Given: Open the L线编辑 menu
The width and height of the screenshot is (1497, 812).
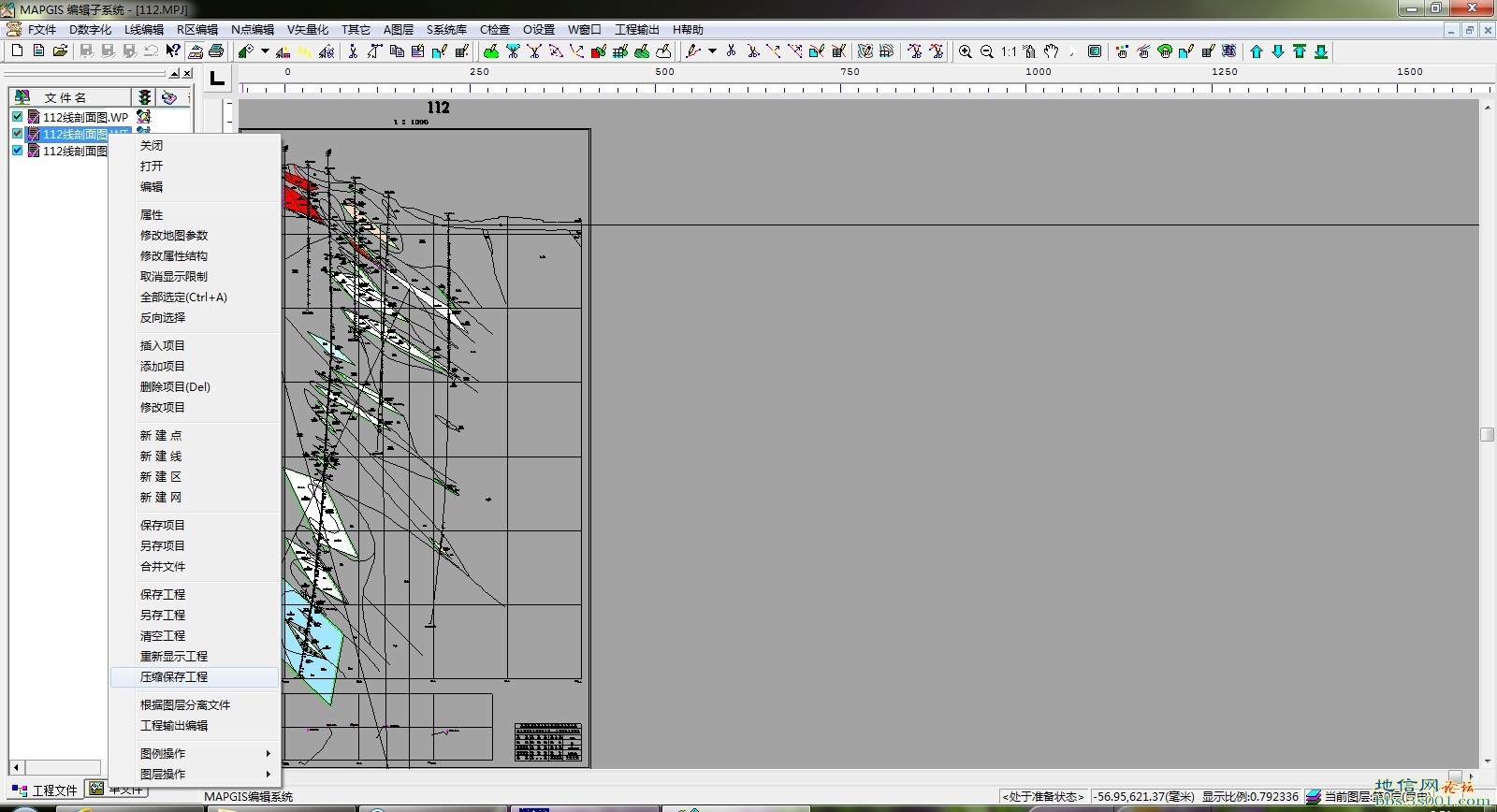Looking at the screenshot, I should [144, 30].
